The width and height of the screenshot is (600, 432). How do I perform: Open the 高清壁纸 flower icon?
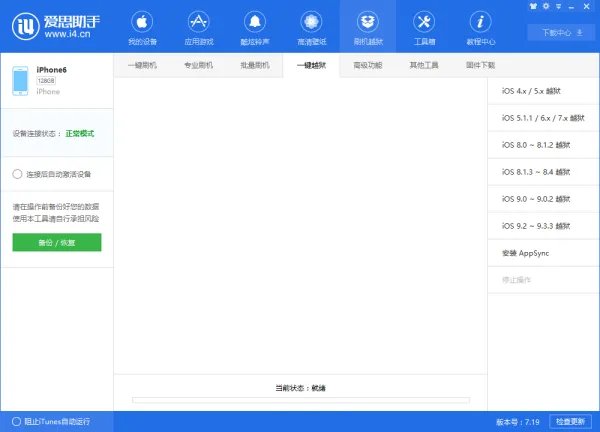[311, 28]
